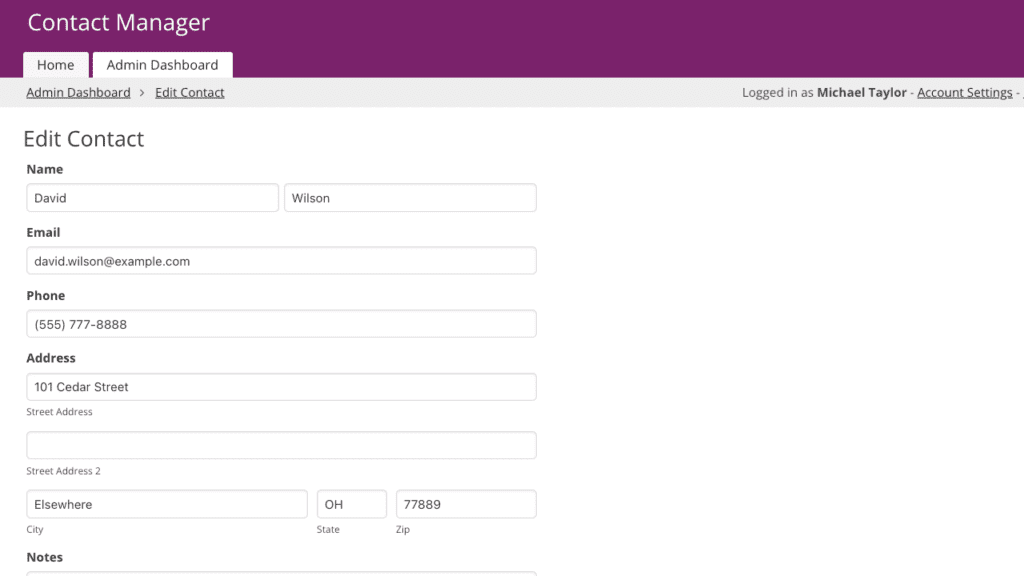Image resolution: width=1024 pixels, height=576 pixels.
Task: Click the Email field label
Action: point(44,233)
